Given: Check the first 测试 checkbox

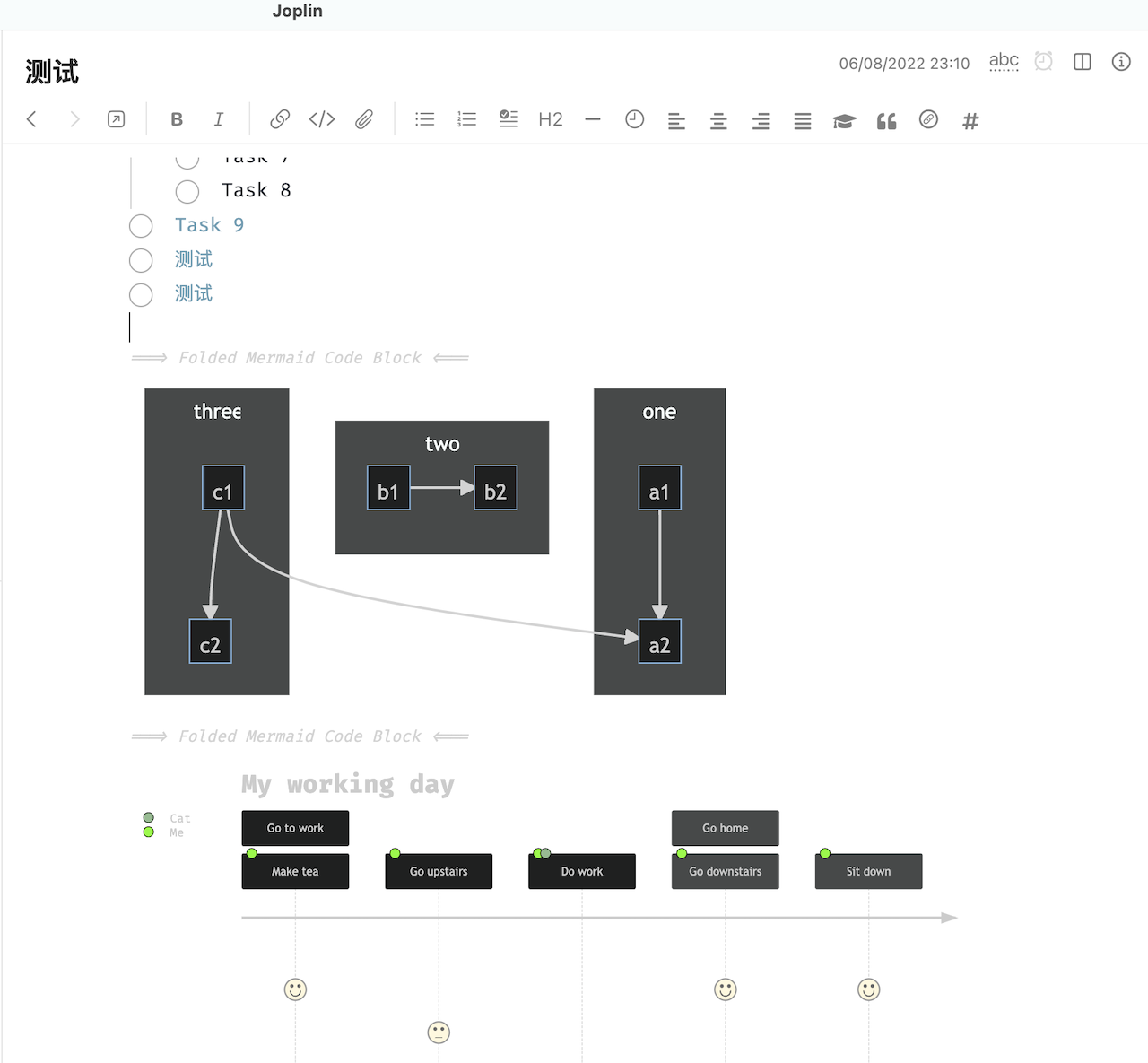Looking at the screenshot, I should tap(141, 260).
